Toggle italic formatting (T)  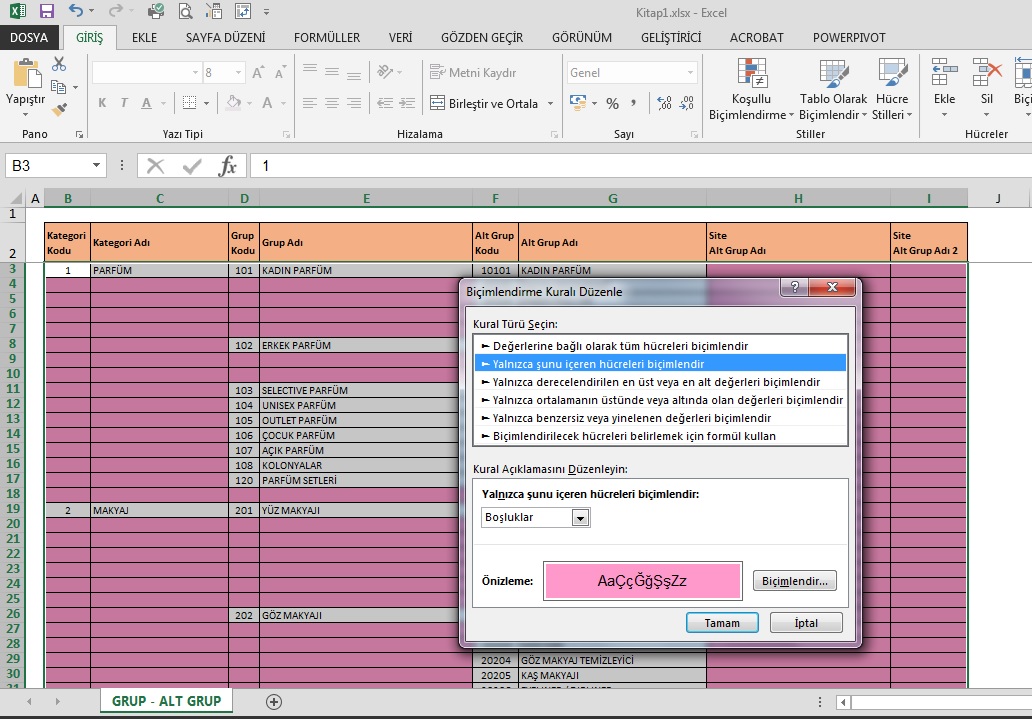124,103
